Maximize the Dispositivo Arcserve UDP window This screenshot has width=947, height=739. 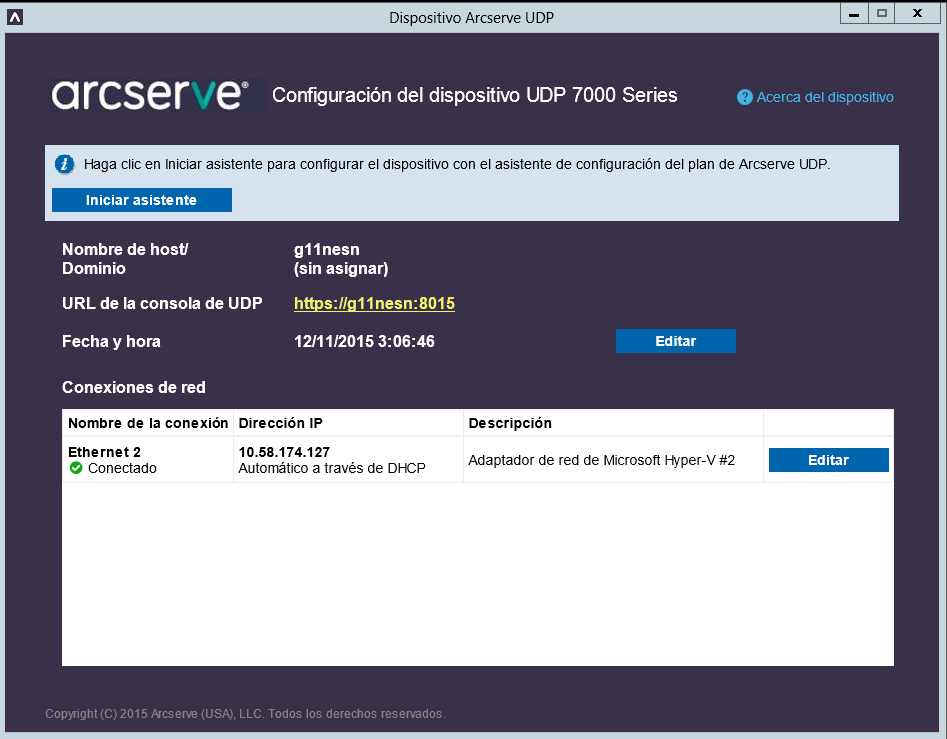coord(882,13)
